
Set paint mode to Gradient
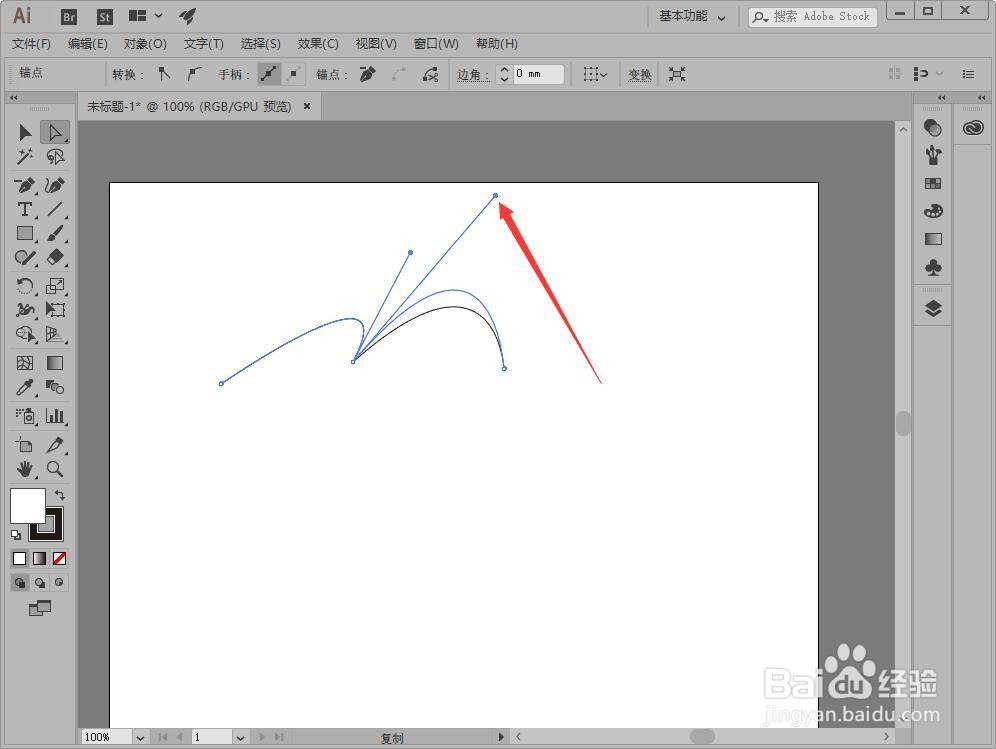pyautogui.click(x=39, y=558)
